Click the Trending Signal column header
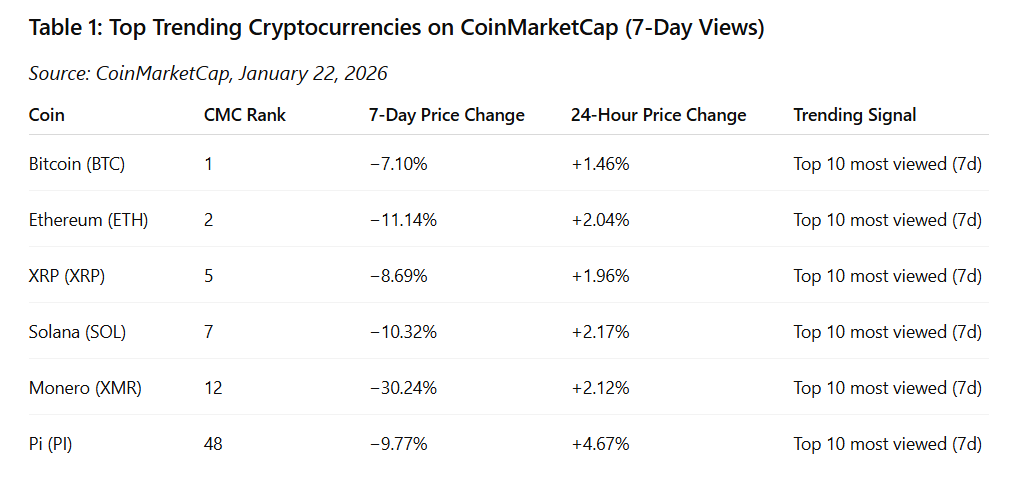Viewport: 1011px width, 490px height. coord(854,115)
